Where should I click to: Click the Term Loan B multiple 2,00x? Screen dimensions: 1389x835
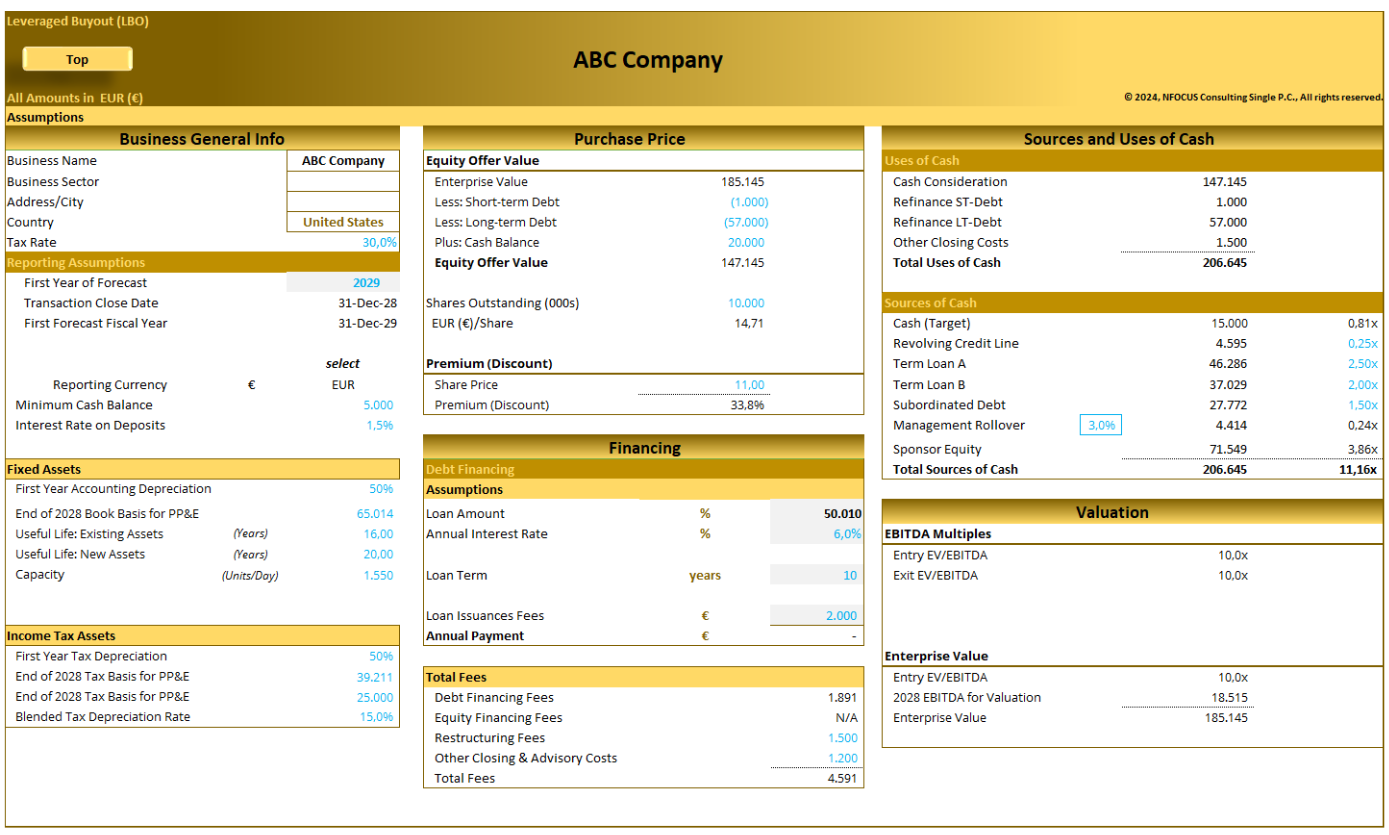(1362, 385)
